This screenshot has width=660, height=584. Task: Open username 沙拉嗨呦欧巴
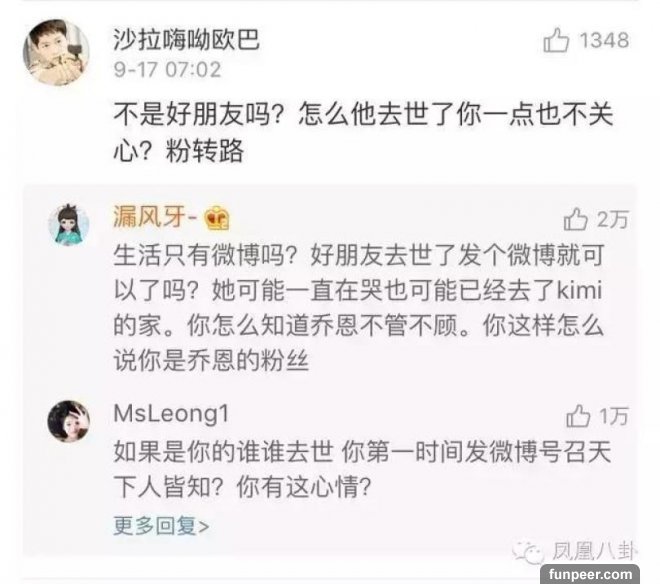pyautogui.click(x=186, y=40)
